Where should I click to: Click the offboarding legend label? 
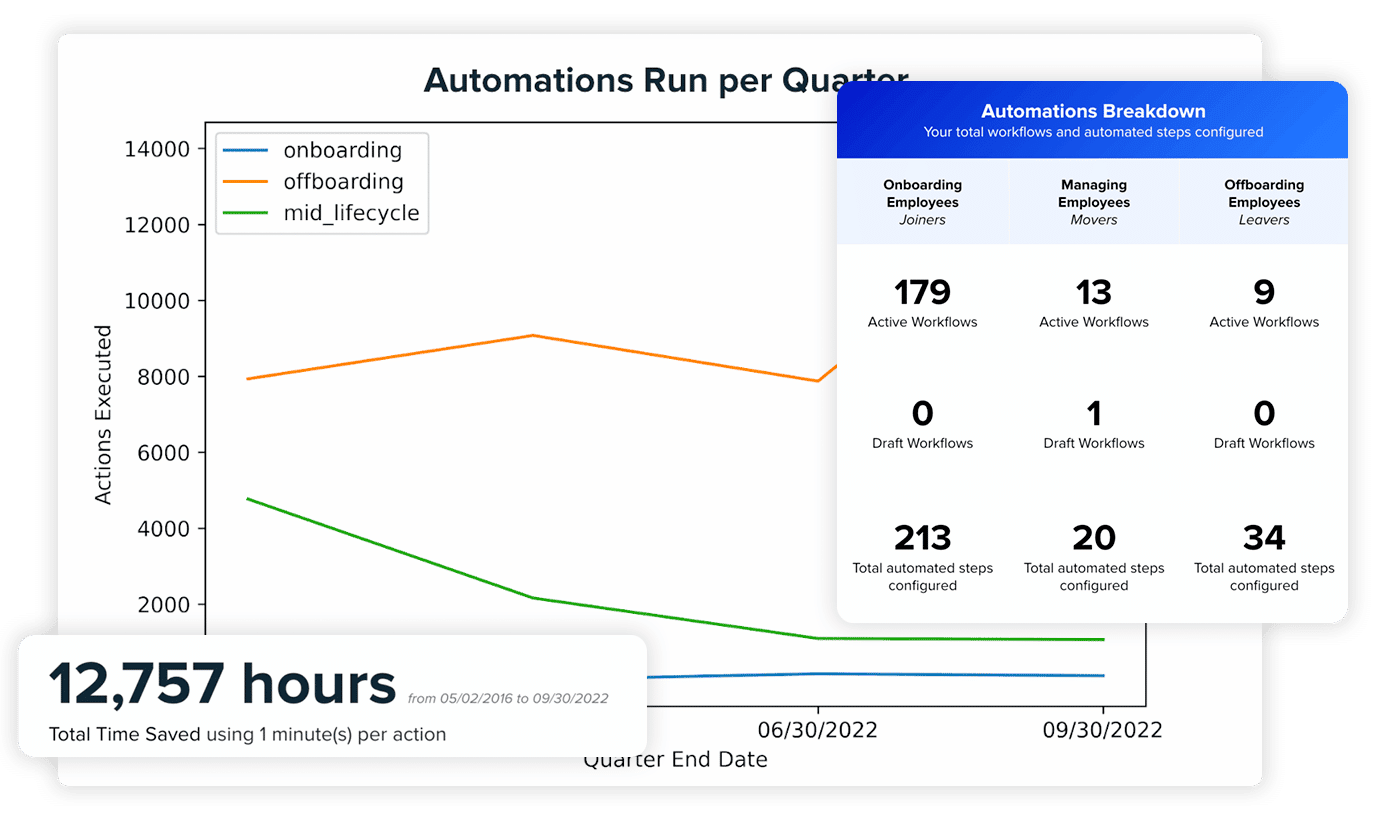pyautogui.click(x=343, y=182)
